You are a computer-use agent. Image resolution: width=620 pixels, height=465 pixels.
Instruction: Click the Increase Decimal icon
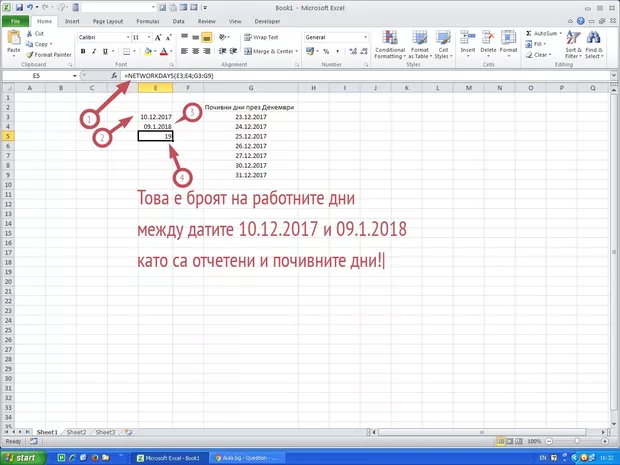pos(353,51)
